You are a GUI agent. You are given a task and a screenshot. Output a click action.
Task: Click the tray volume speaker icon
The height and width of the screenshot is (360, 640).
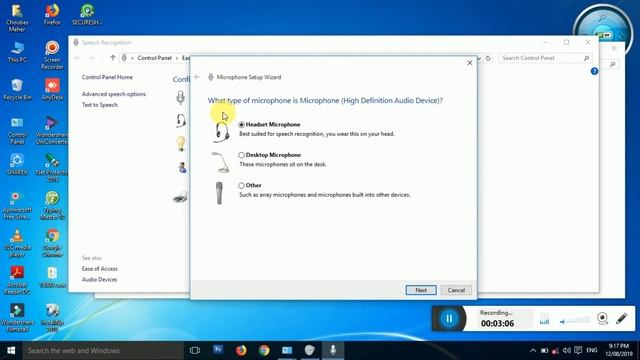click(567, 351)
